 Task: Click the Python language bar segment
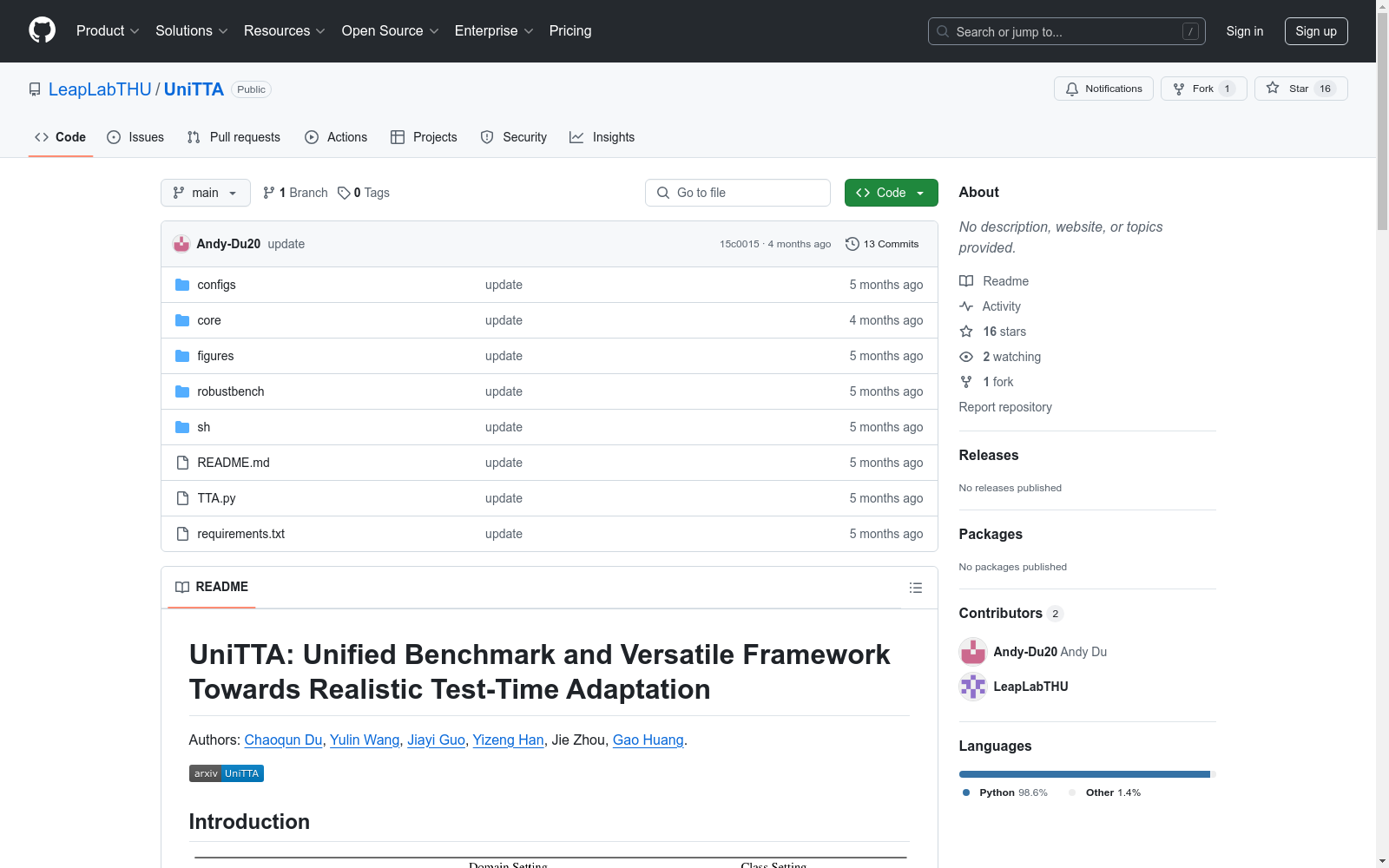(x=1084, y=774)
